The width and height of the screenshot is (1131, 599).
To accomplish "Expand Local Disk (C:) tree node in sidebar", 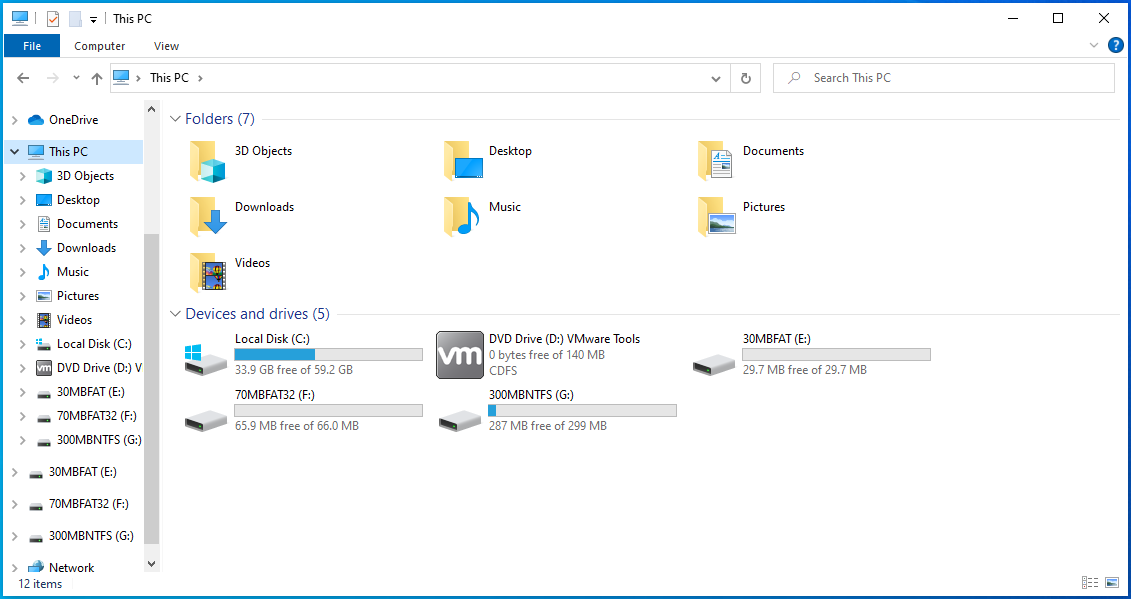I will tap(22, 344).
